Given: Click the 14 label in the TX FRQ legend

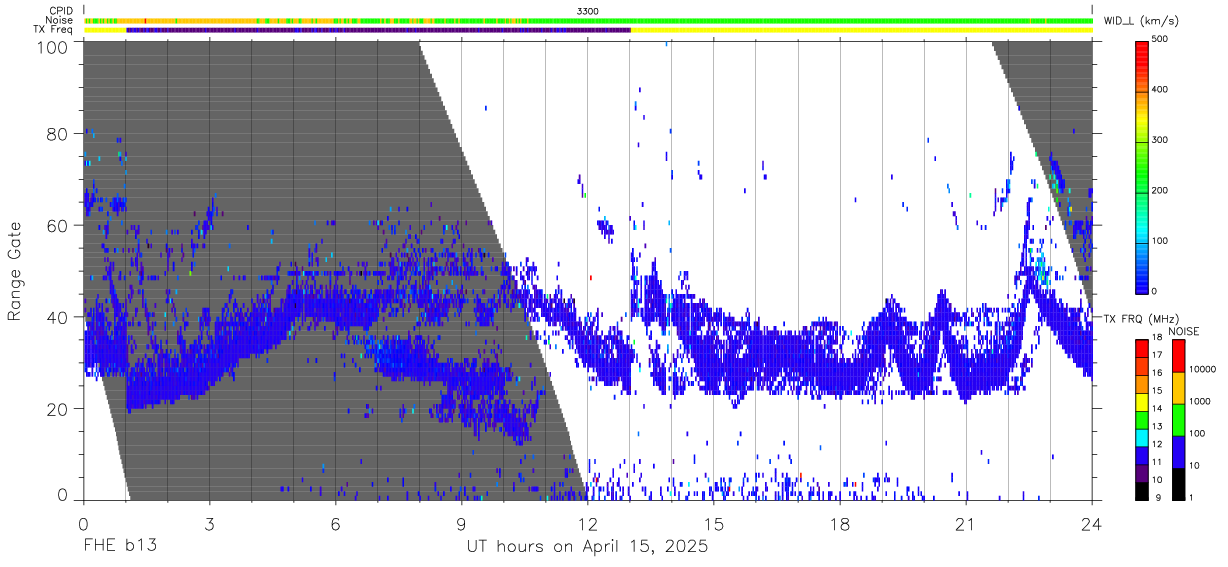Looking at the screenshot, I should coord(1157,408).
